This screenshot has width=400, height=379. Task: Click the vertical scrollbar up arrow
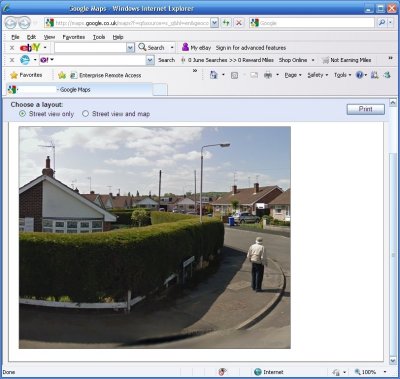[x=393, y=103]
